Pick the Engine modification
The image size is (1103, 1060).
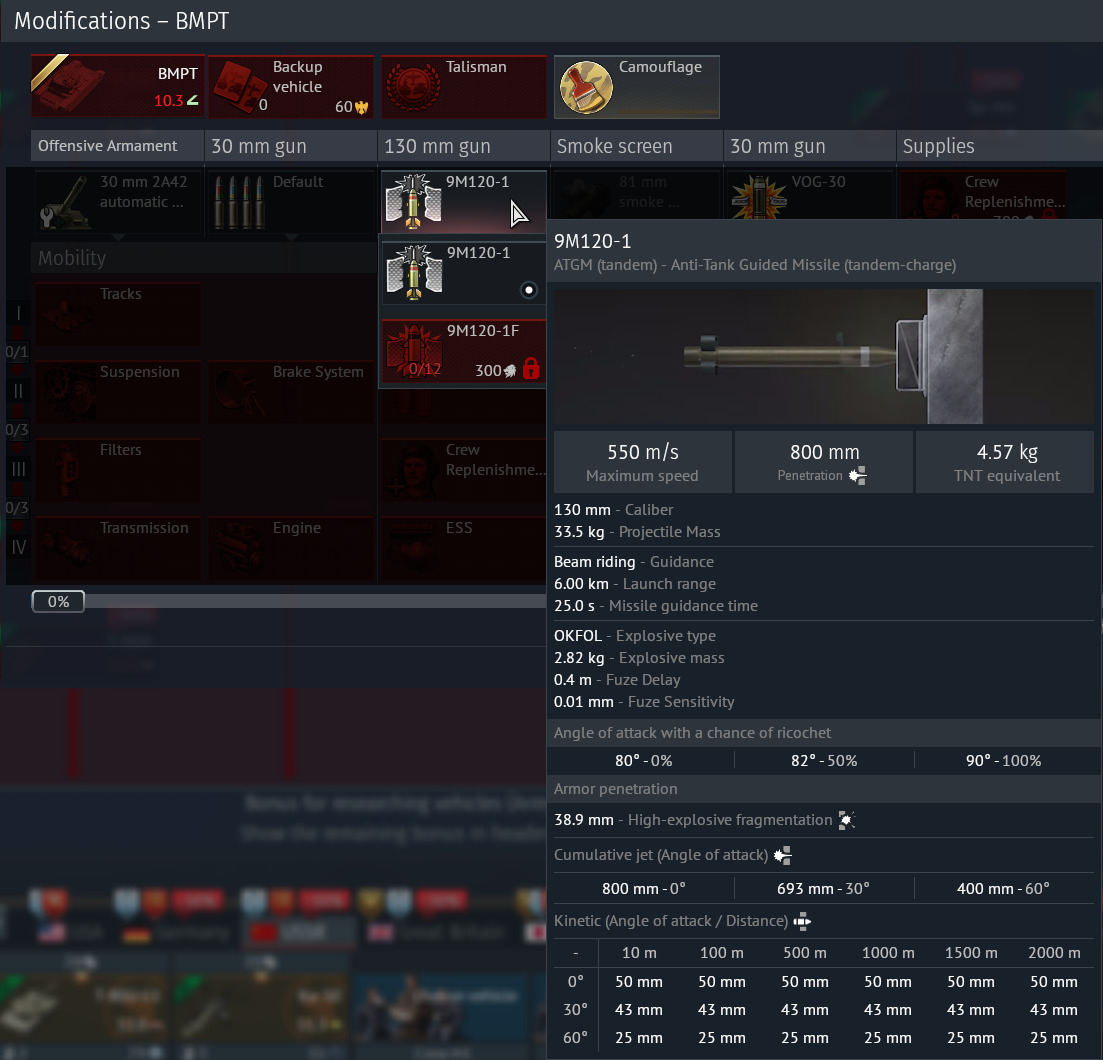coord(290,546)
